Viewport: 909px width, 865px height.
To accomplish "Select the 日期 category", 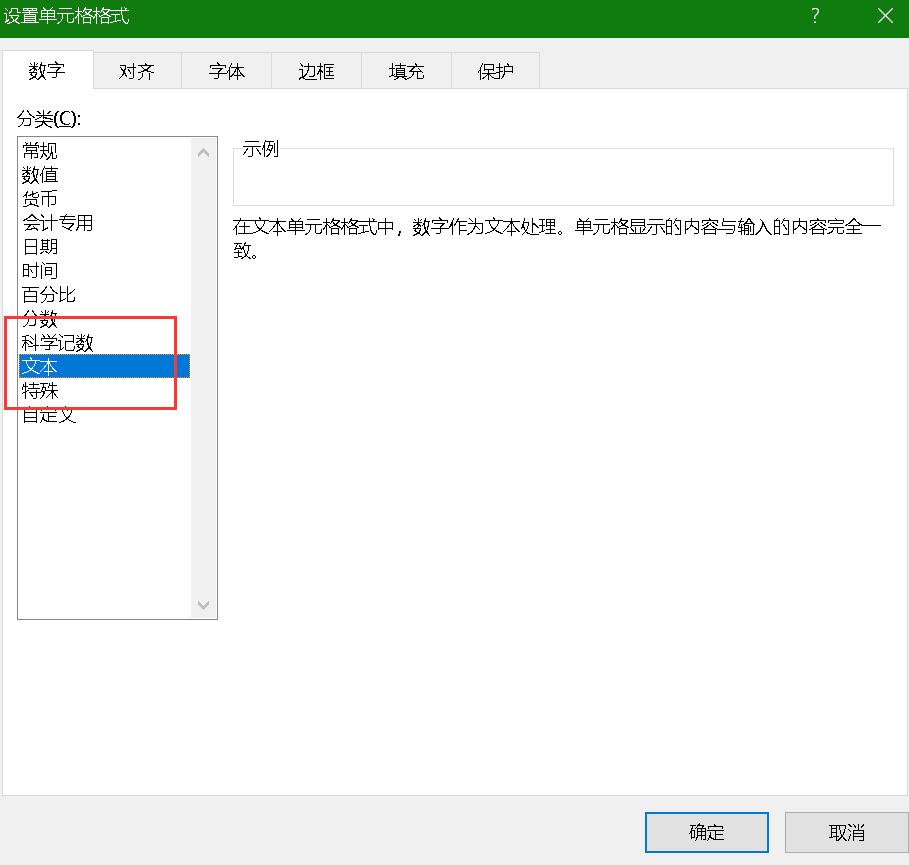I will (104, 246).
